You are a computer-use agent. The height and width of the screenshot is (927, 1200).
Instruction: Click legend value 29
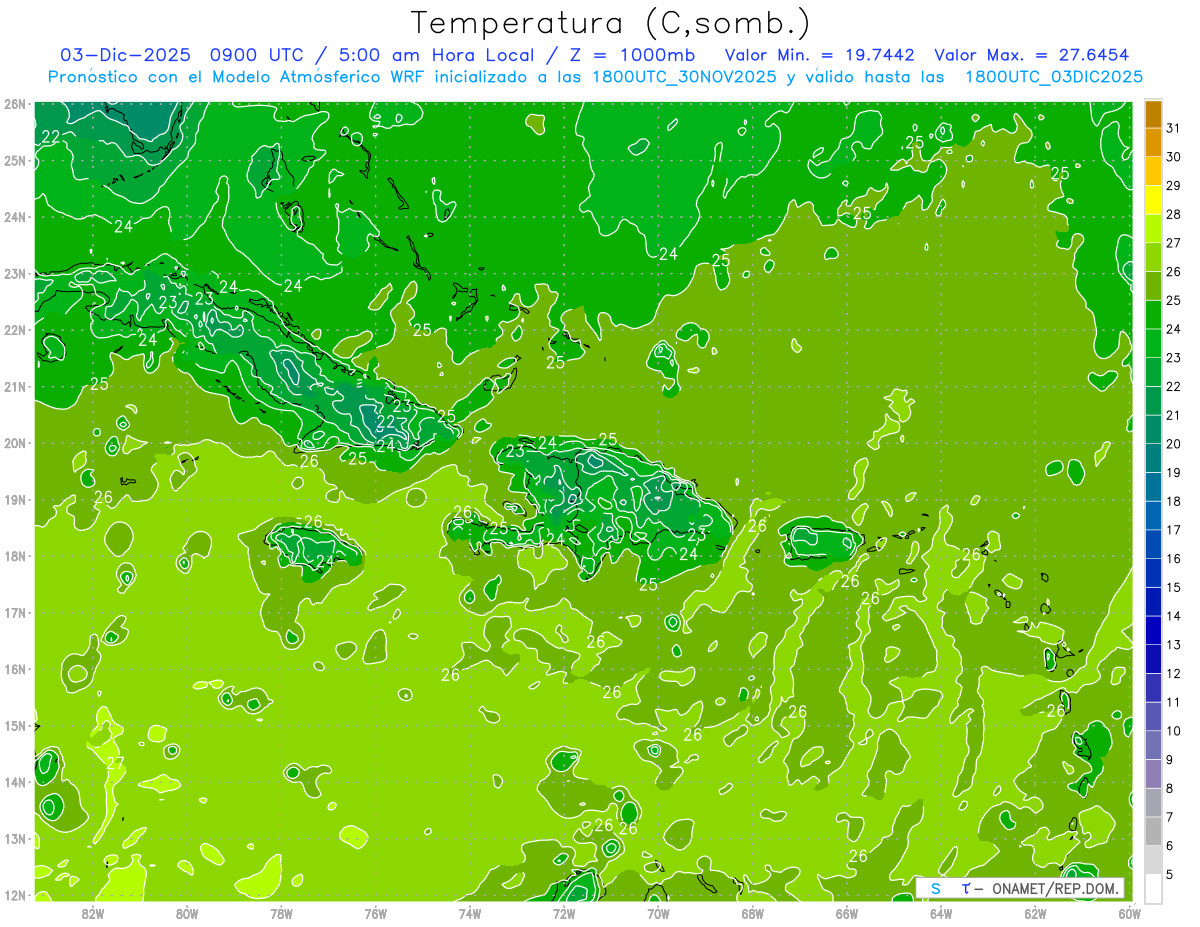pyautogui.click(x=1173, y=186)
